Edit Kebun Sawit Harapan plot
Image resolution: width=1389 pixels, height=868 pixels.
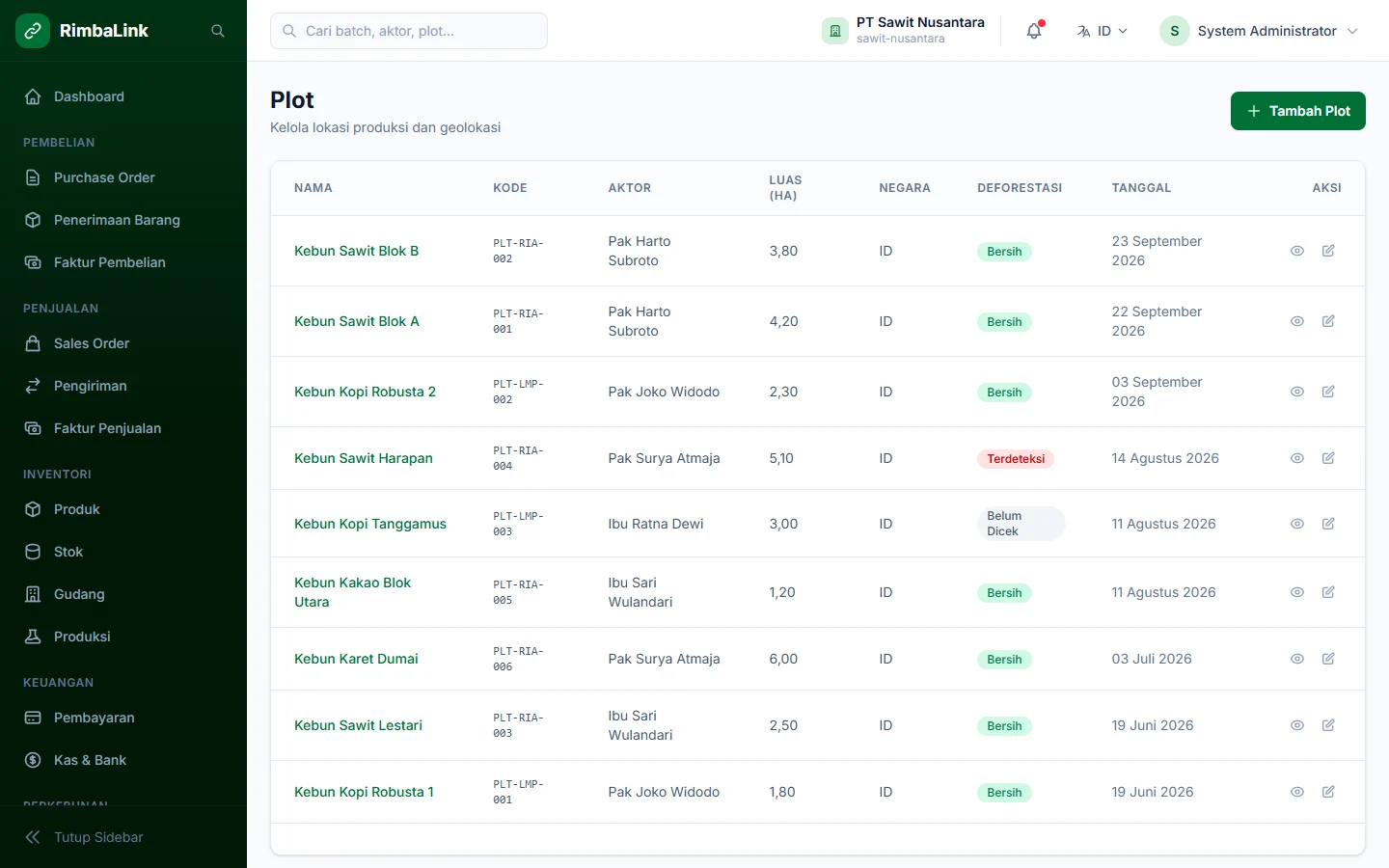[x=1328, y=458]
